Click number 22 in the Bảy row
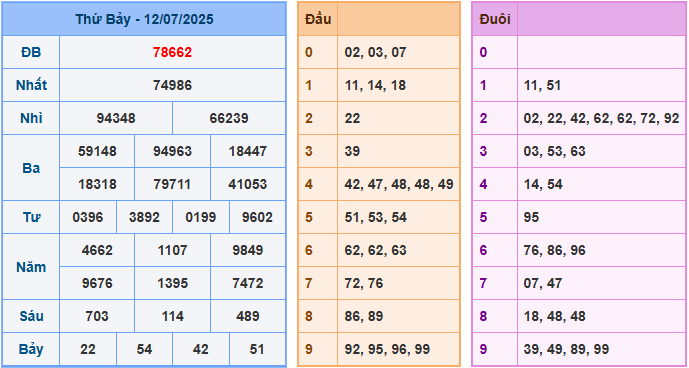The width and height of the screenshot is (689, 368). pos(88,349)
